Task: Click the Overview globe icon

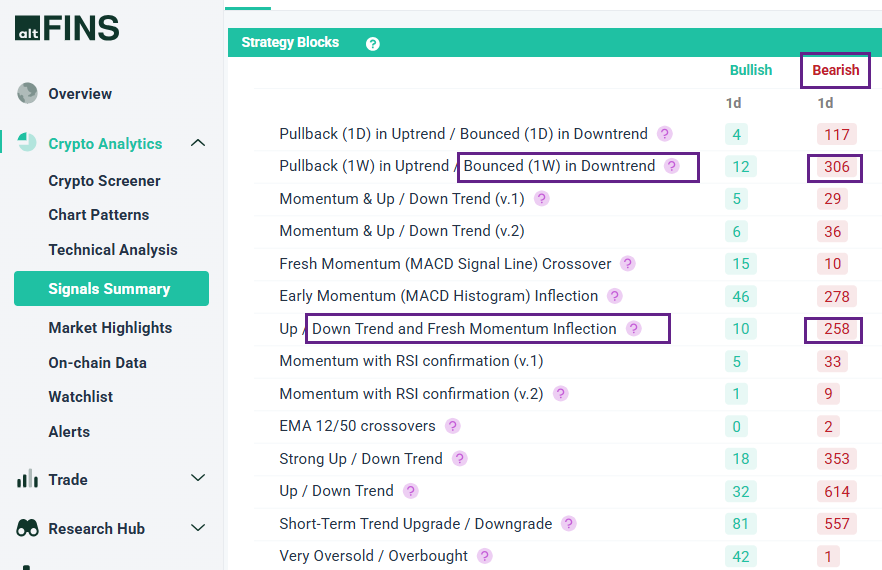Action: 27,94
